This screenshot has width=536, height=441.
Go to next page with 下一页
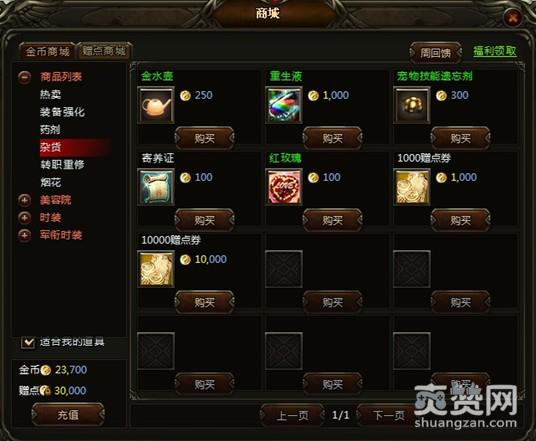pyautogui.click(x=389, y=415)
